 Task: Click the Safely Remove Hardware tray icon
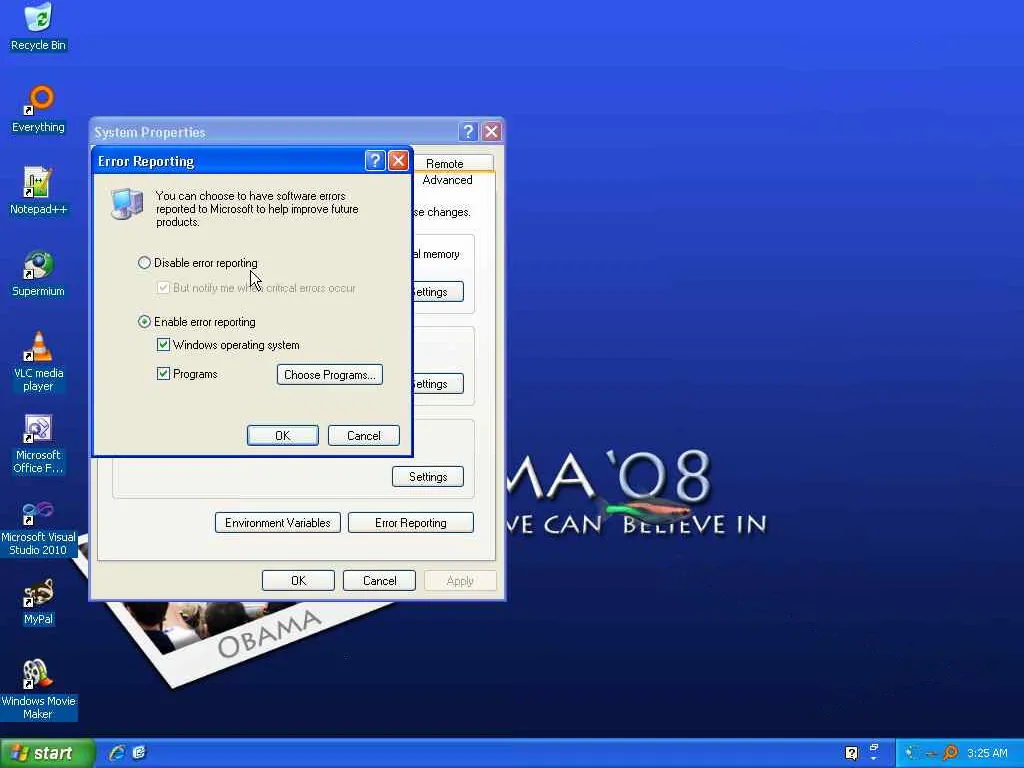click(x=931, y=754)
